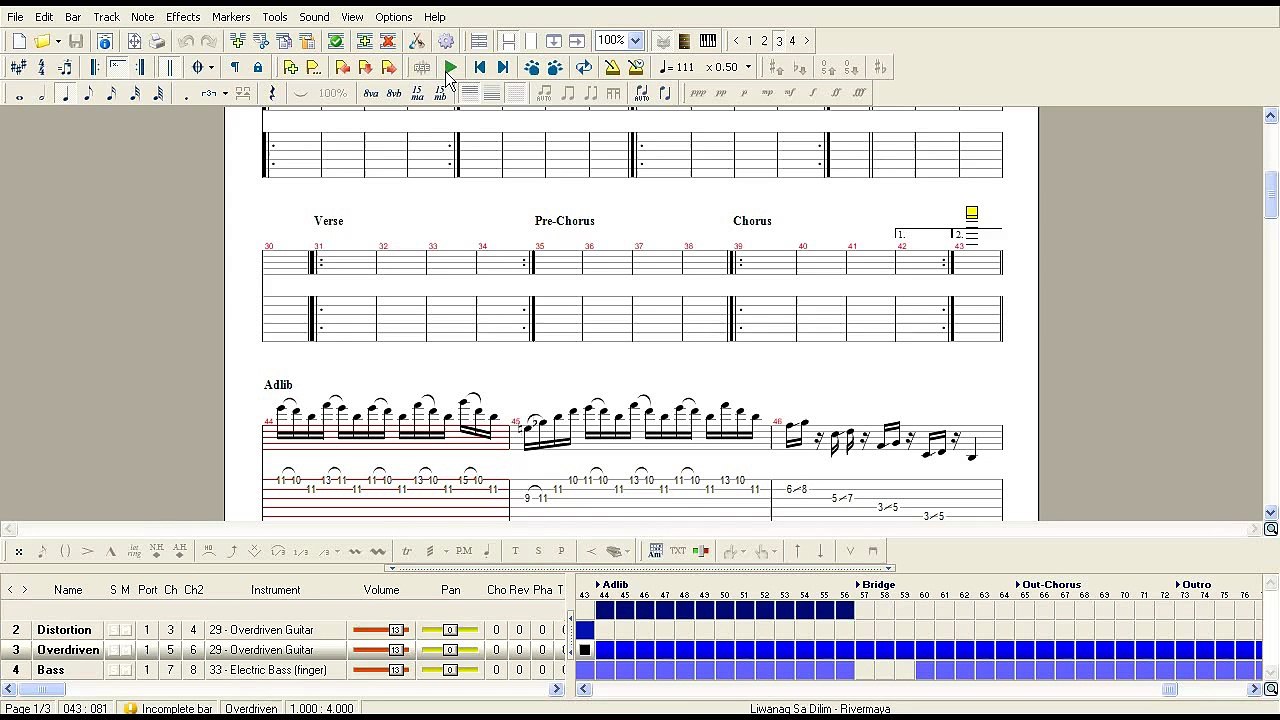
Task: Open the Bass track instrument selector
Action: click(276, 670)
